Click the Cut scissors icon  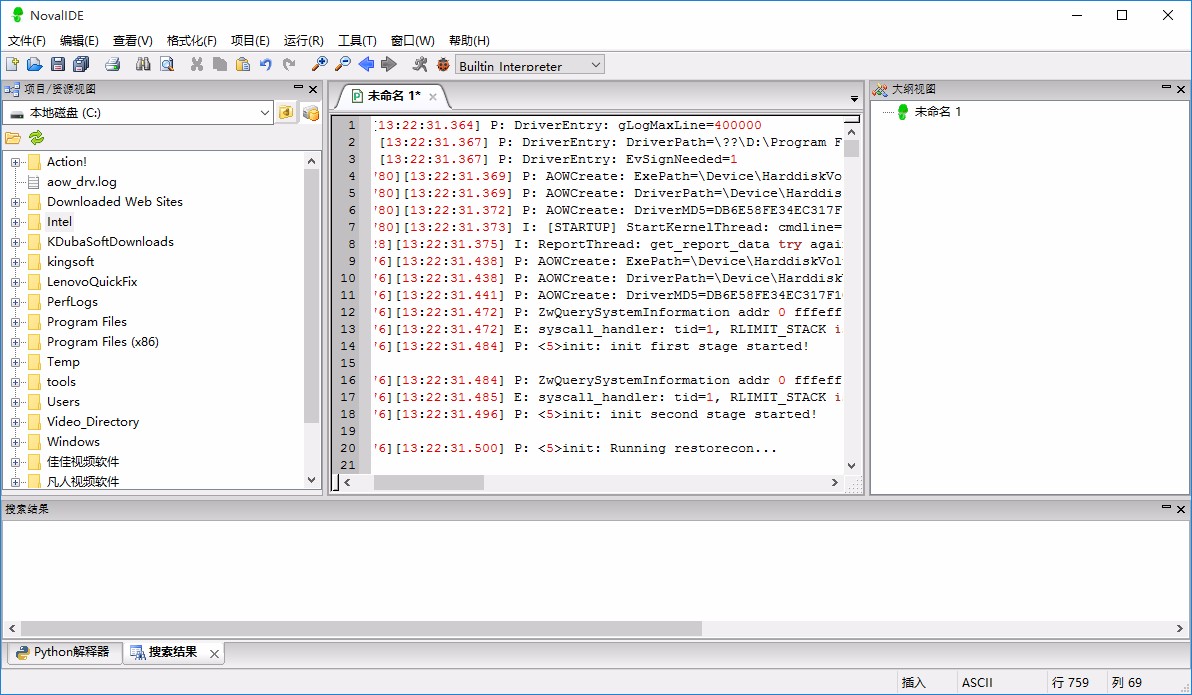point(197,65)
